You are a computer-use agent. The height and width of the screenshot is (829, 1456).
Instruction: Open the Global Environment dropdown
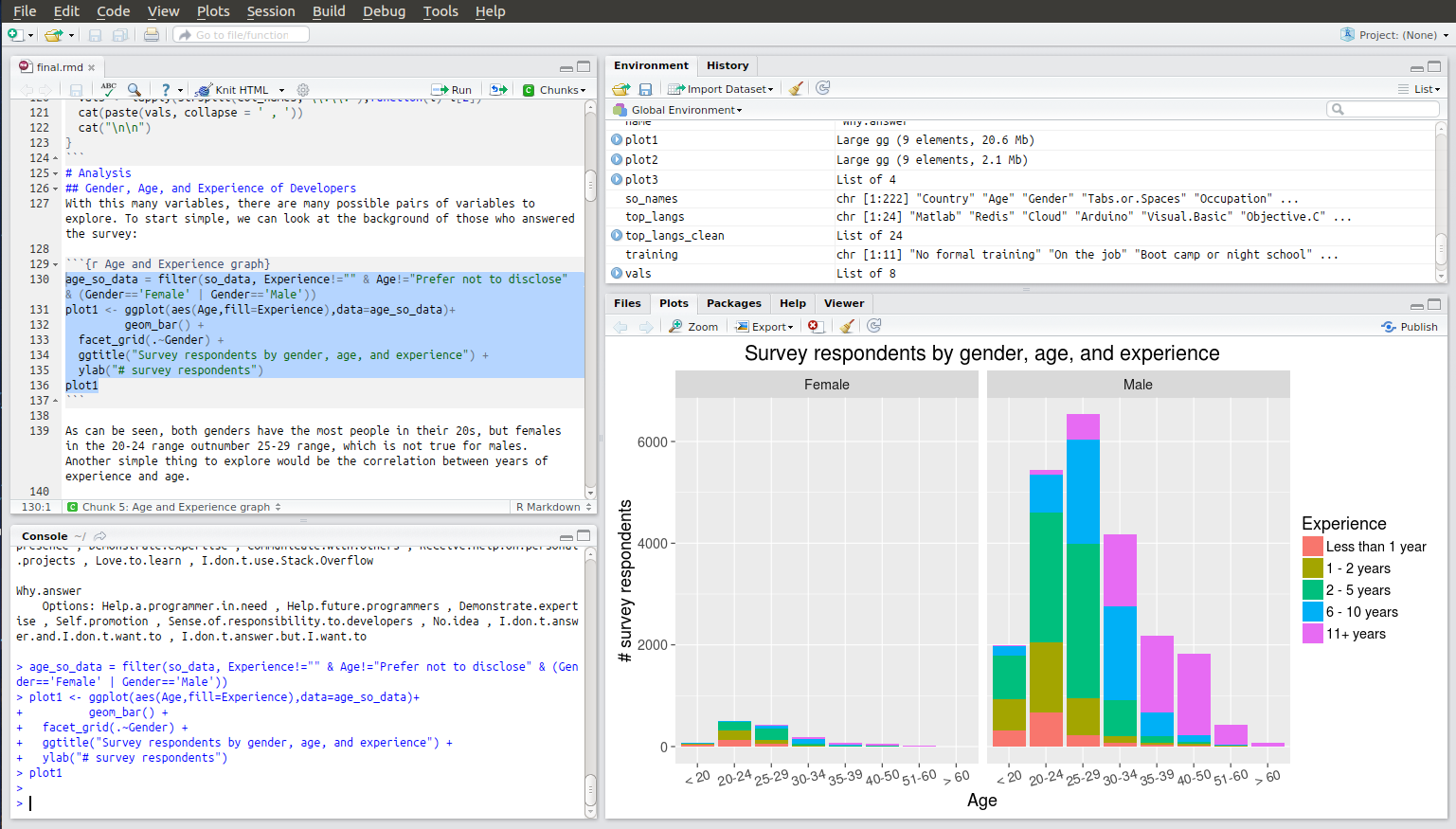click(x=686, y=110)
